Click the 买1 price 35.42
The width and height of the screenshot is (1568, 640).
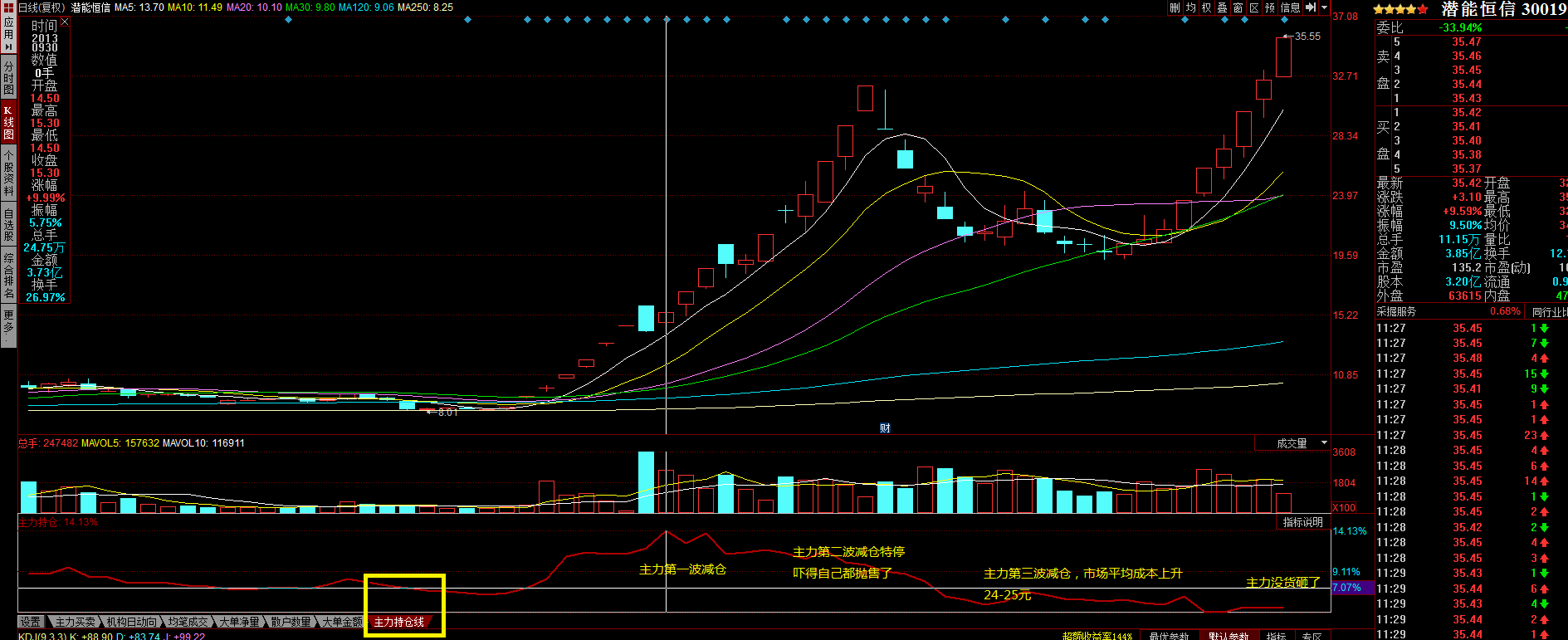[1466, 112]
